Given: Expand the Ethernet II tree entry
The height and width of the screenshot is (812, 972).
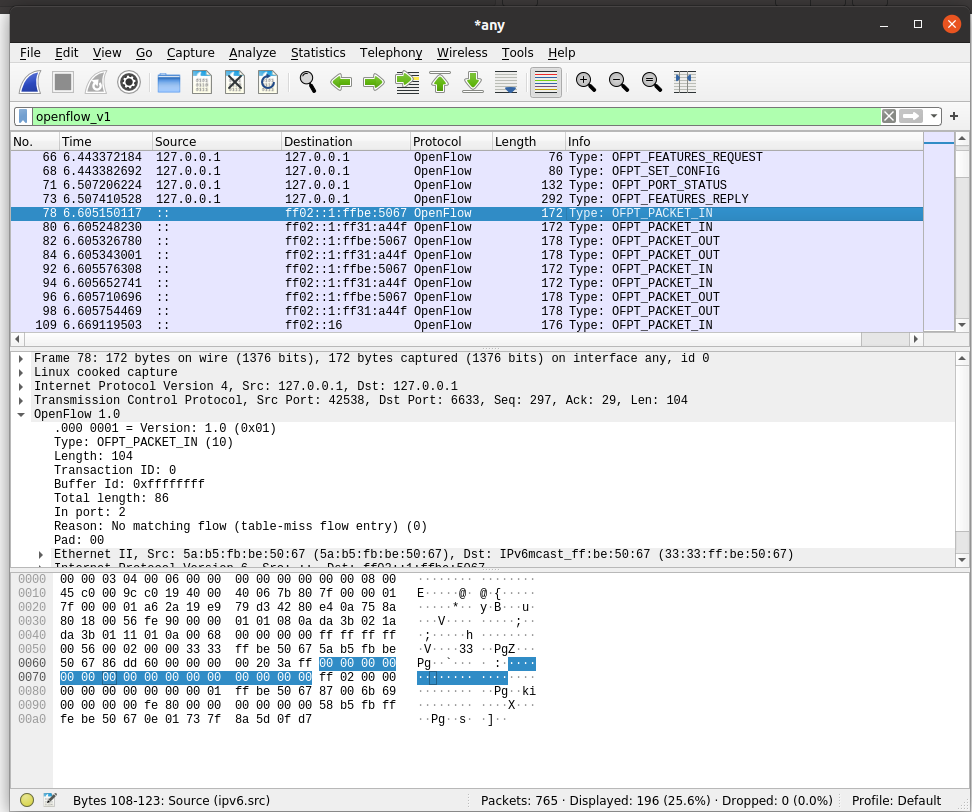Looking at the screenshot, I should pos(41,554).
